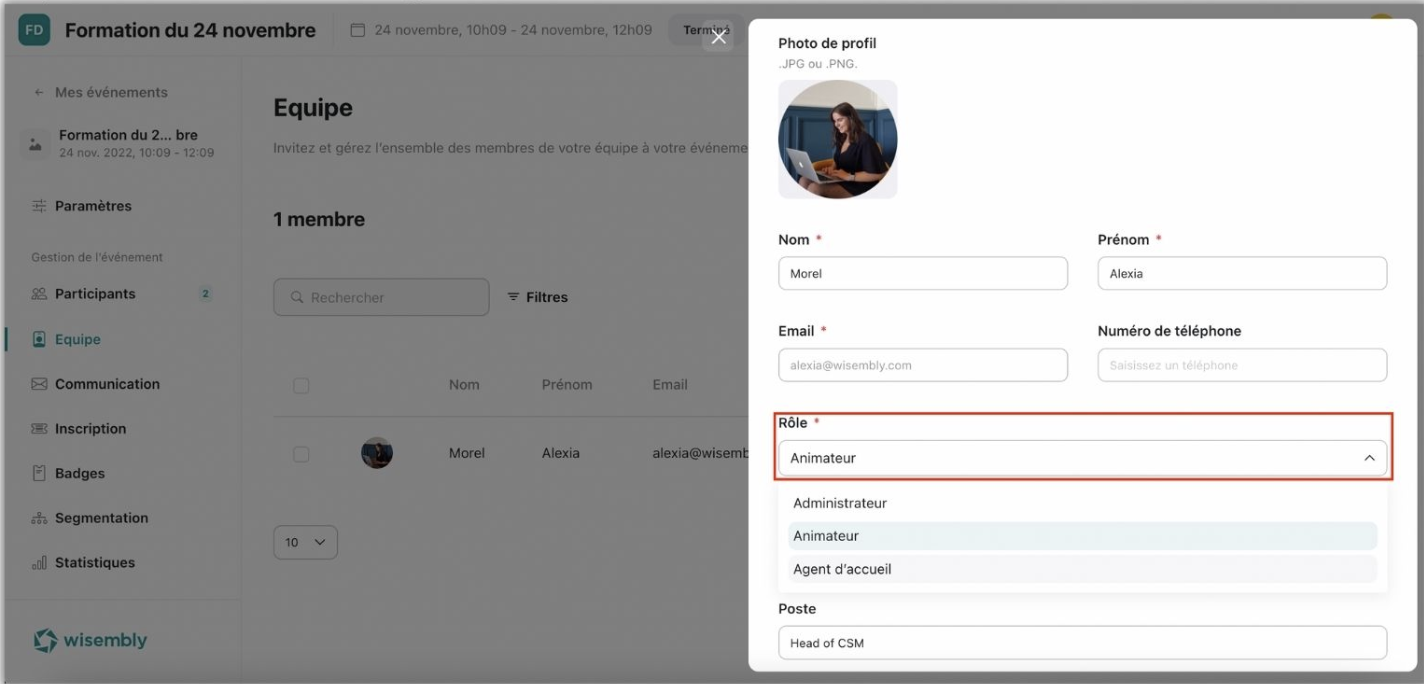Open the Filtres button
The image size is (1424, 684).
[537, 297]
